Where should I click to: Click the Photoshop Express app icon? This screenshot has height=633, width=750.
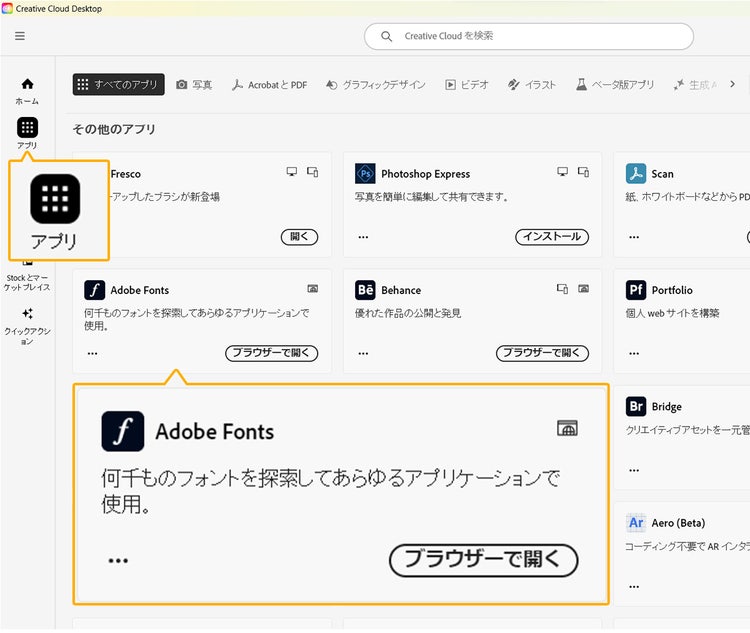tap(365, 174)
